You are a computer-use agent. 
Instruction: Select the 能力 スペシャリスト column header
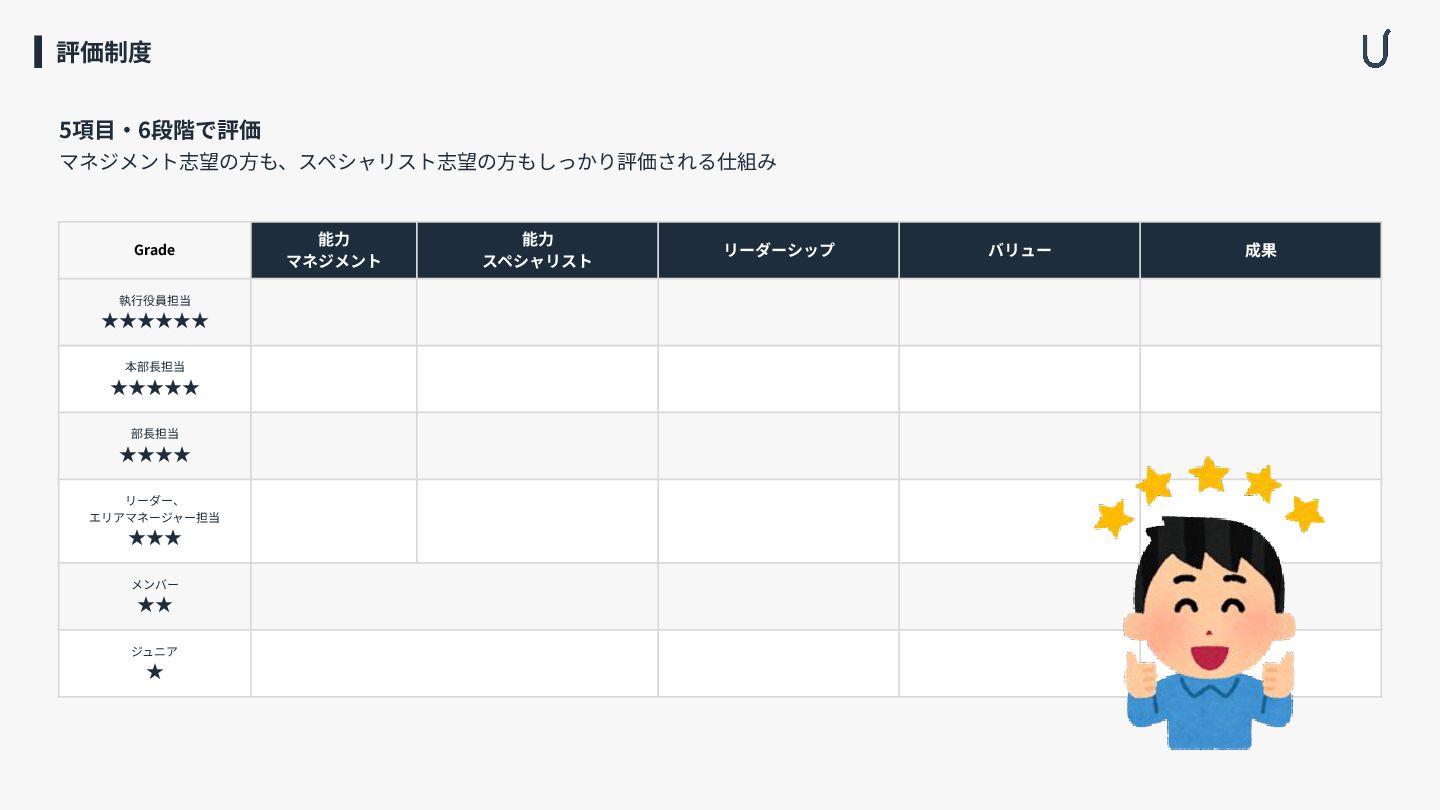tap(537, 250)
